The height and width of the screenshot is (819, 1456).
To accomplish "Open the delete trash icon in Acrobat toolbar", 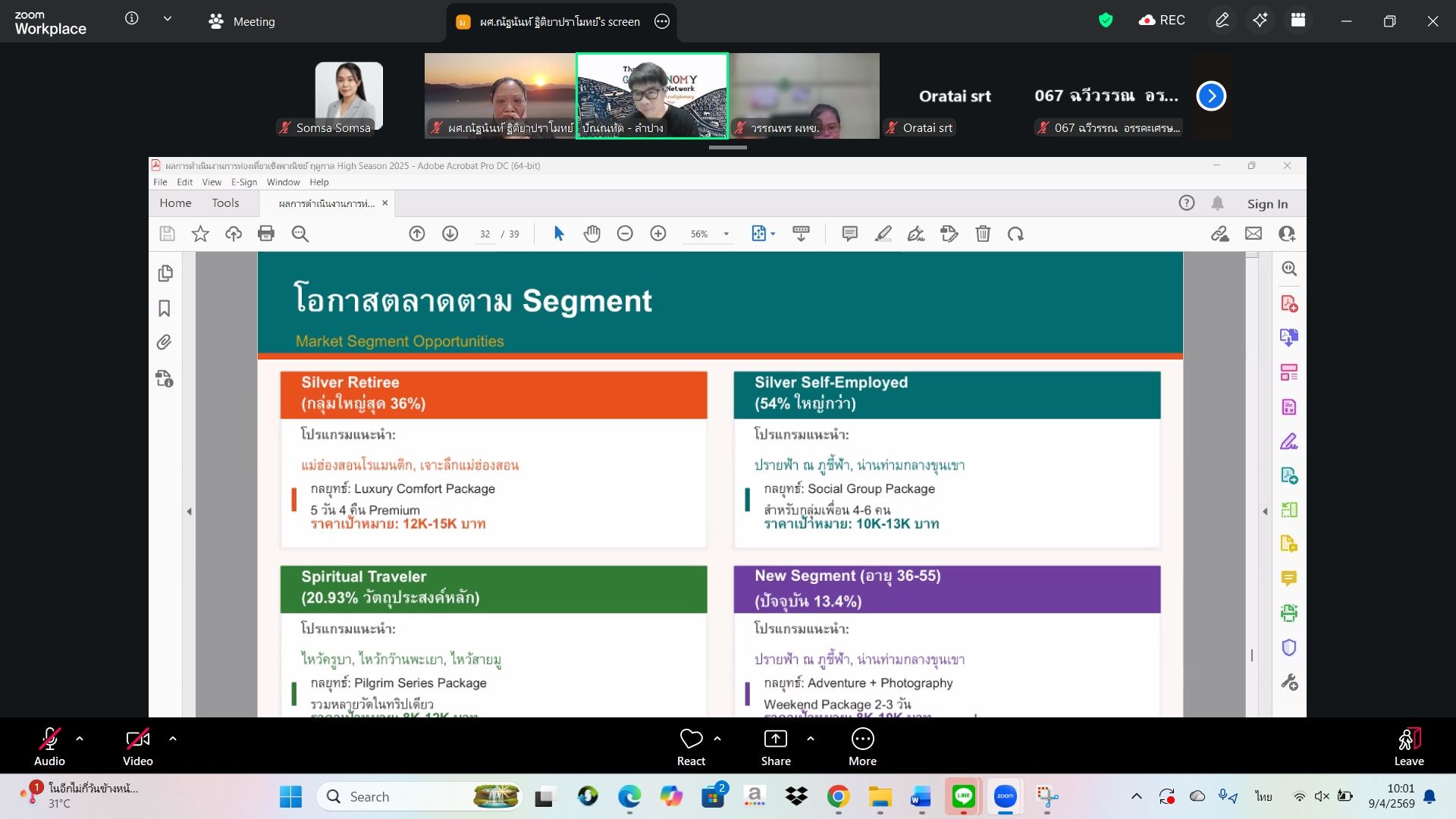I will point(983,234).
